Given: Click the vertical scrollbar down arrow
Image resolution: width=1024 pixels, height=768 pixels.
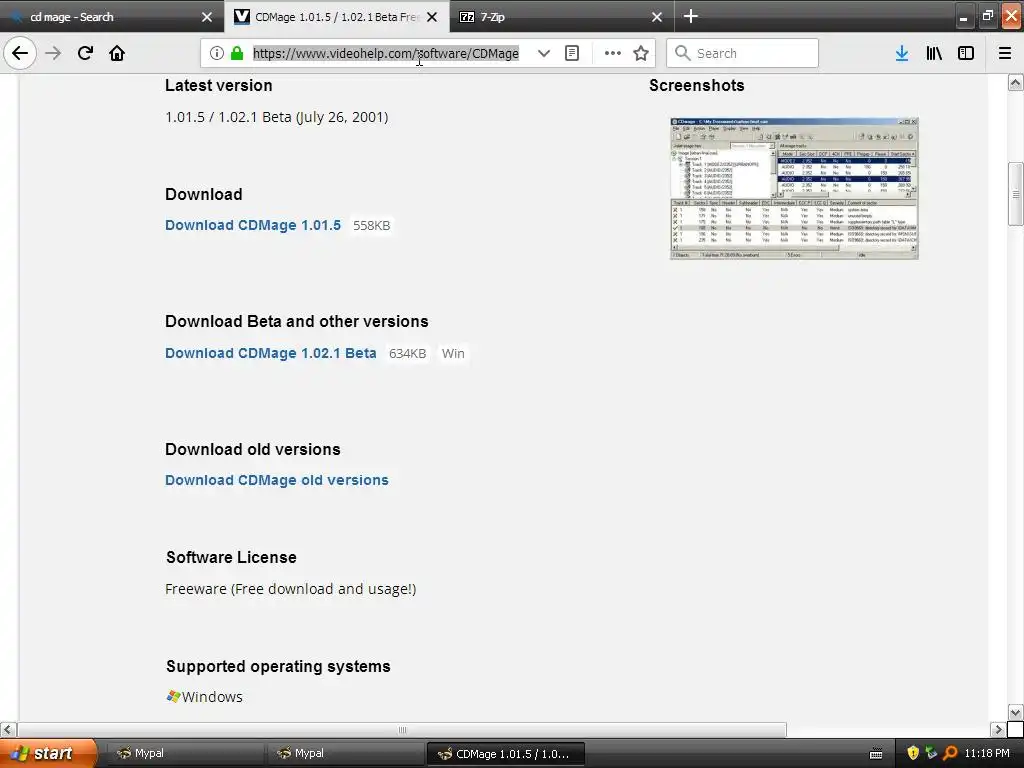Looking at the screenshot, I should point(1015,712).
